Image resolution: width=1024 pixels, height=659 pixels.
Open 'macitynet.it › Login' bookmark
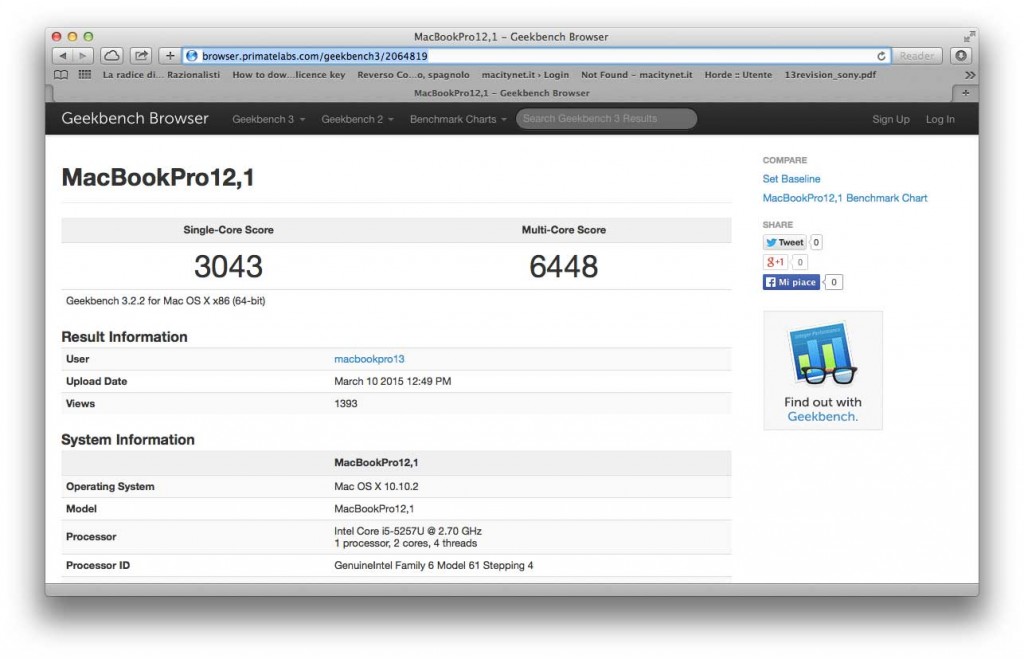[x=525, y=74]
